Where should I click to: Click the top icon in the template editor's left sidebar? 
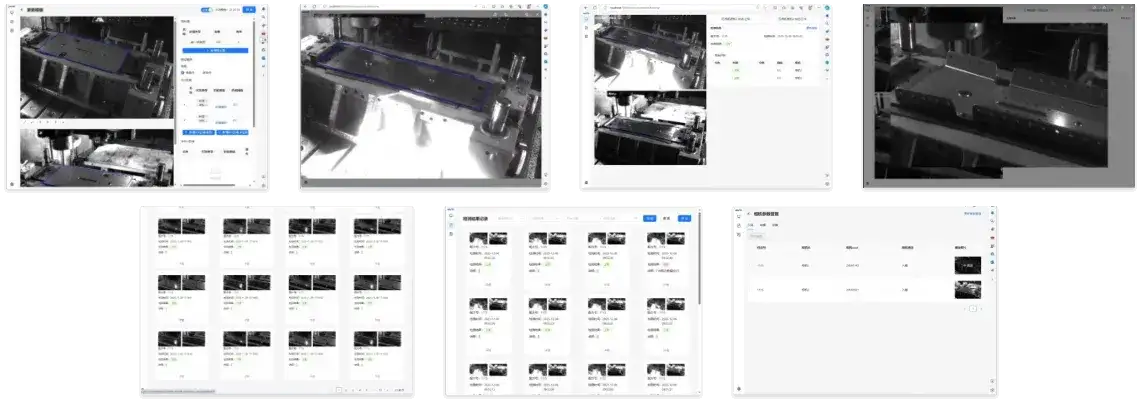(11, 11)
